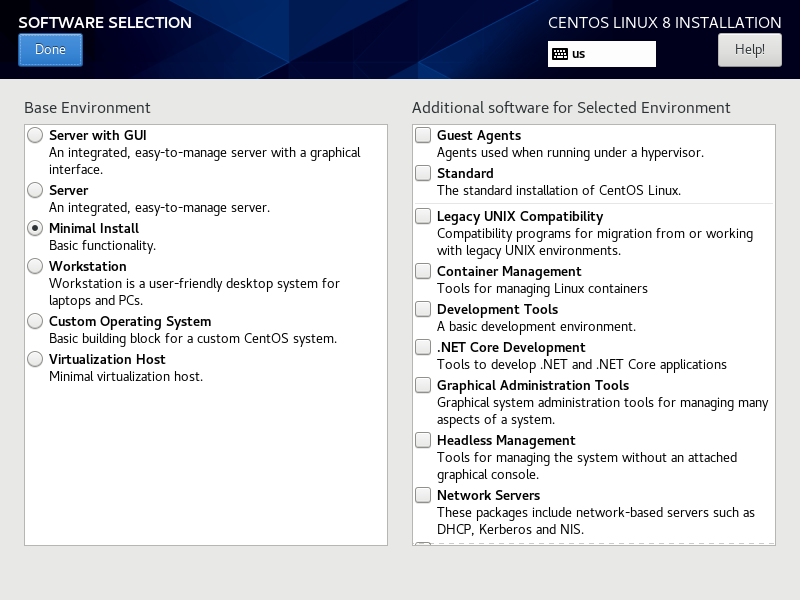
Task: Click the 'Server with GUI' label
Action: [97, 135]
